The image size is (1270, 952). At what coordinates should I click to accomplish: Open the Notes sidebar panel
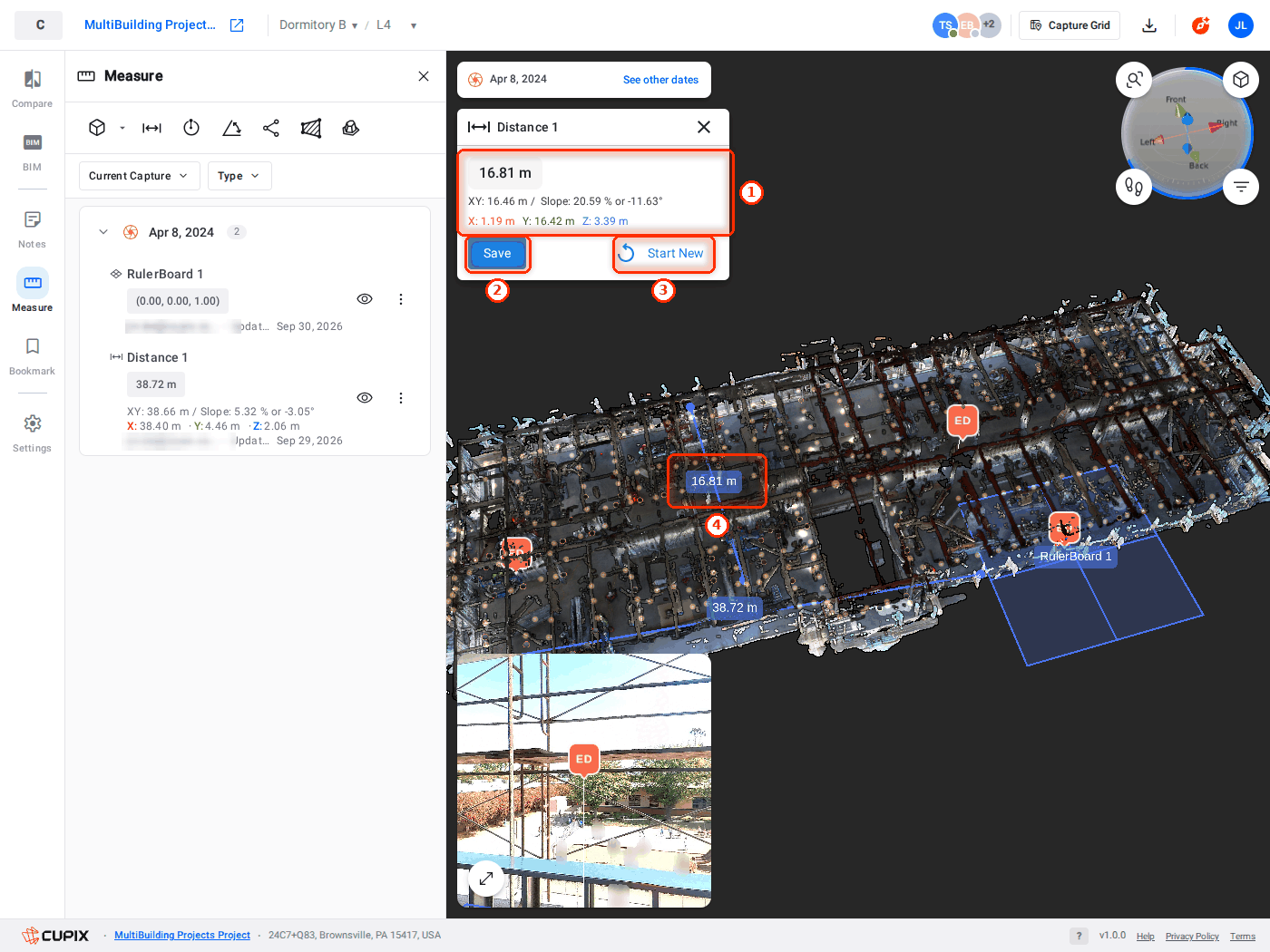[x=32, y=228]
